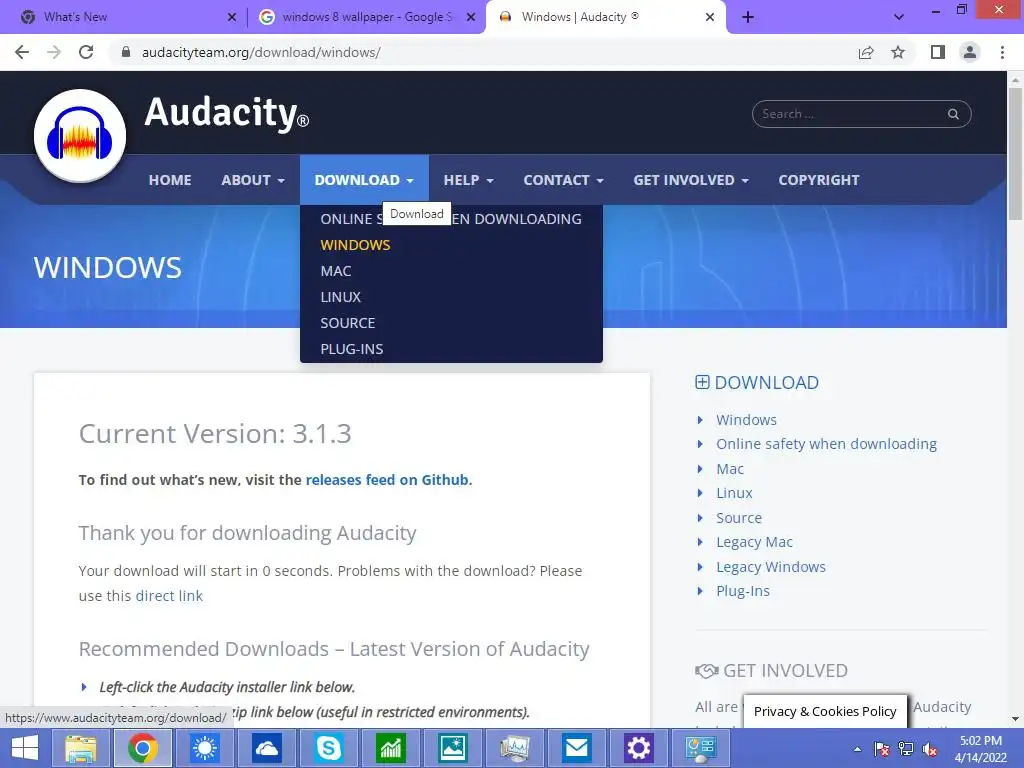Screen dimensions: 1024x768
Task: Open Control Panel icon on taskbar
Action: point(700,748)
